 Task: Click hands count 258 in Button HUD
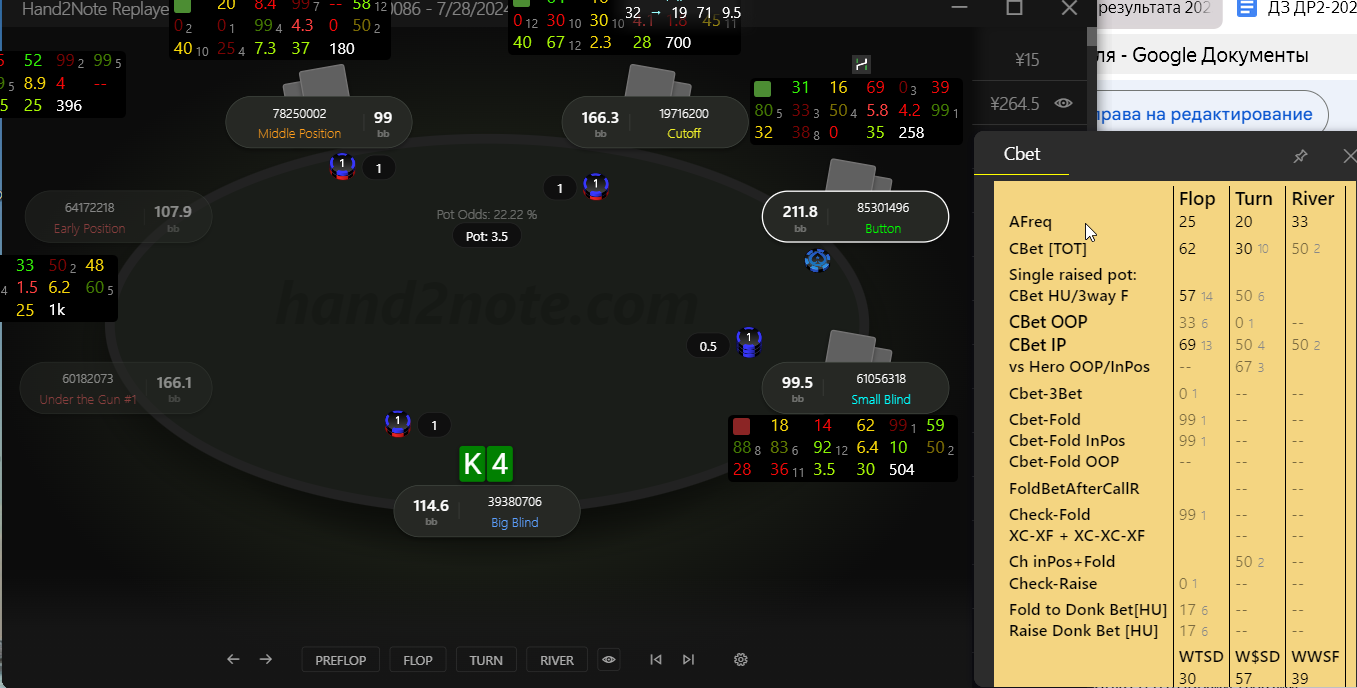(911, 132)
